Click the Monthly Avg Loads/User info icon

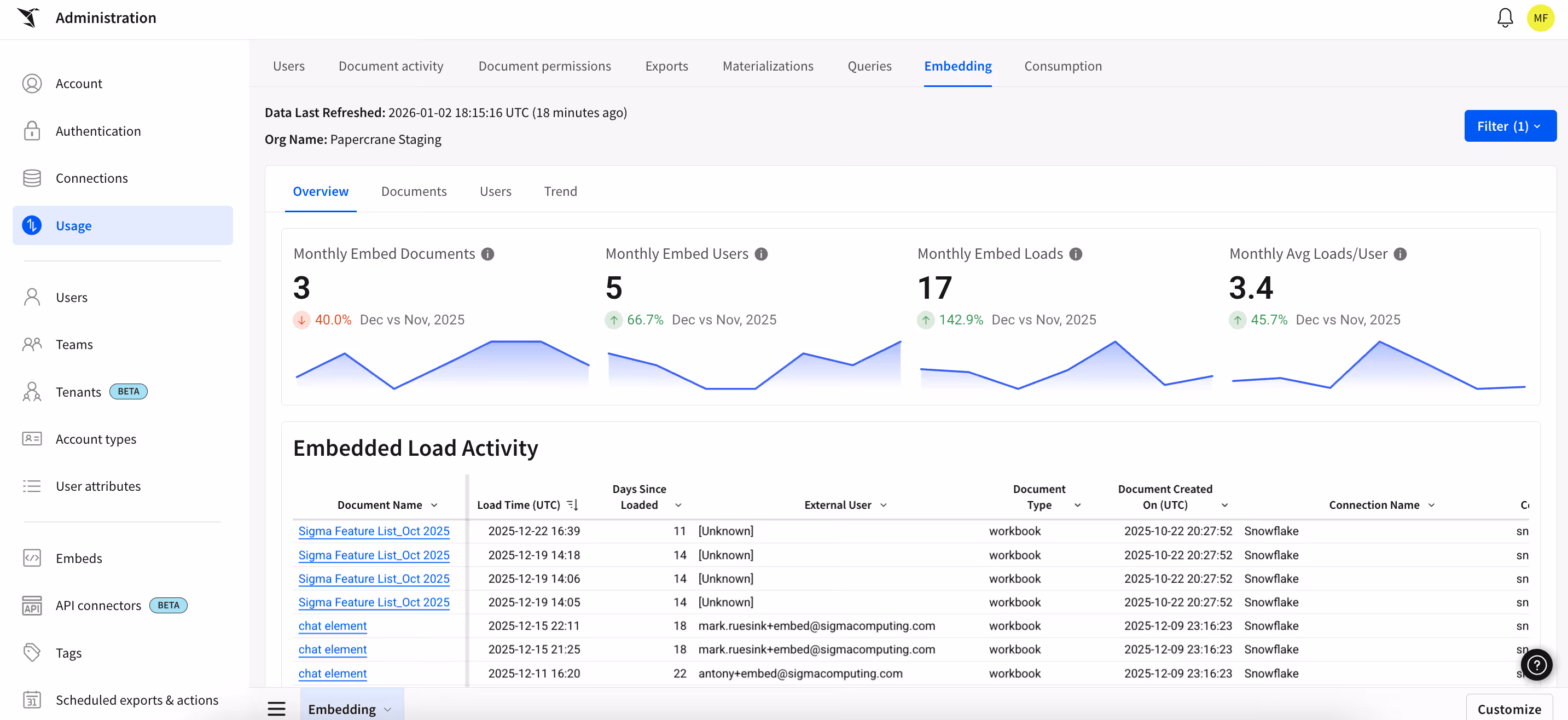(x=1400, y=254)
